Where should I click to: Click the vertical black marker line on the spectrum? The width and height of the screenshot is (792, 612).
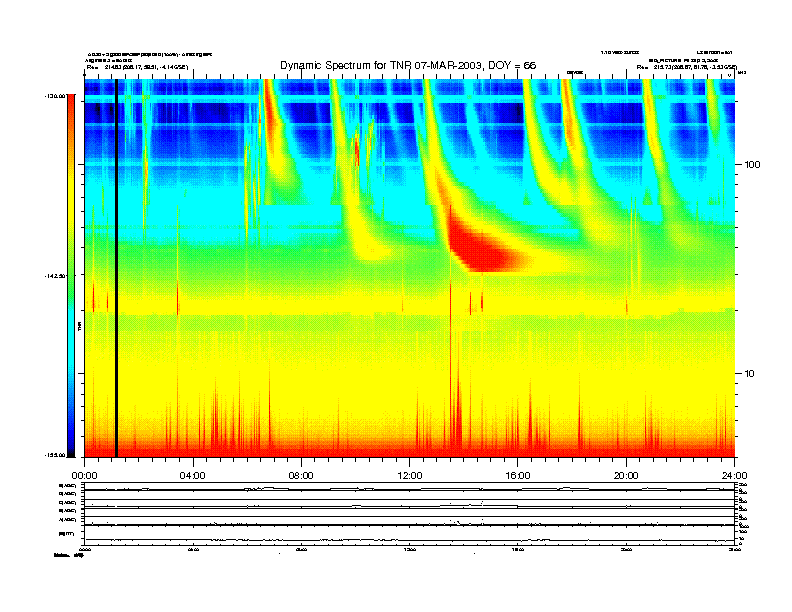116,268
